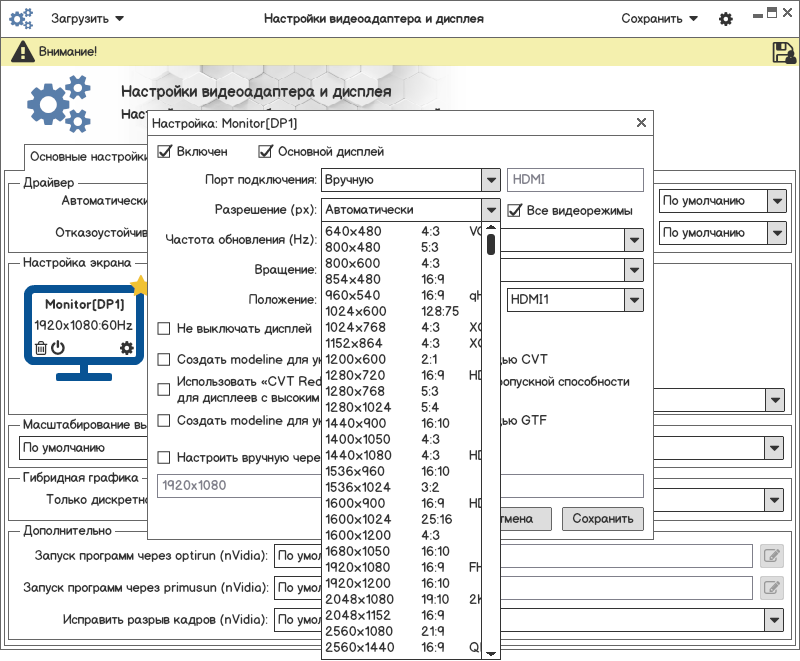Open the "Порт подключения" dropdown

tap(490, 180)
